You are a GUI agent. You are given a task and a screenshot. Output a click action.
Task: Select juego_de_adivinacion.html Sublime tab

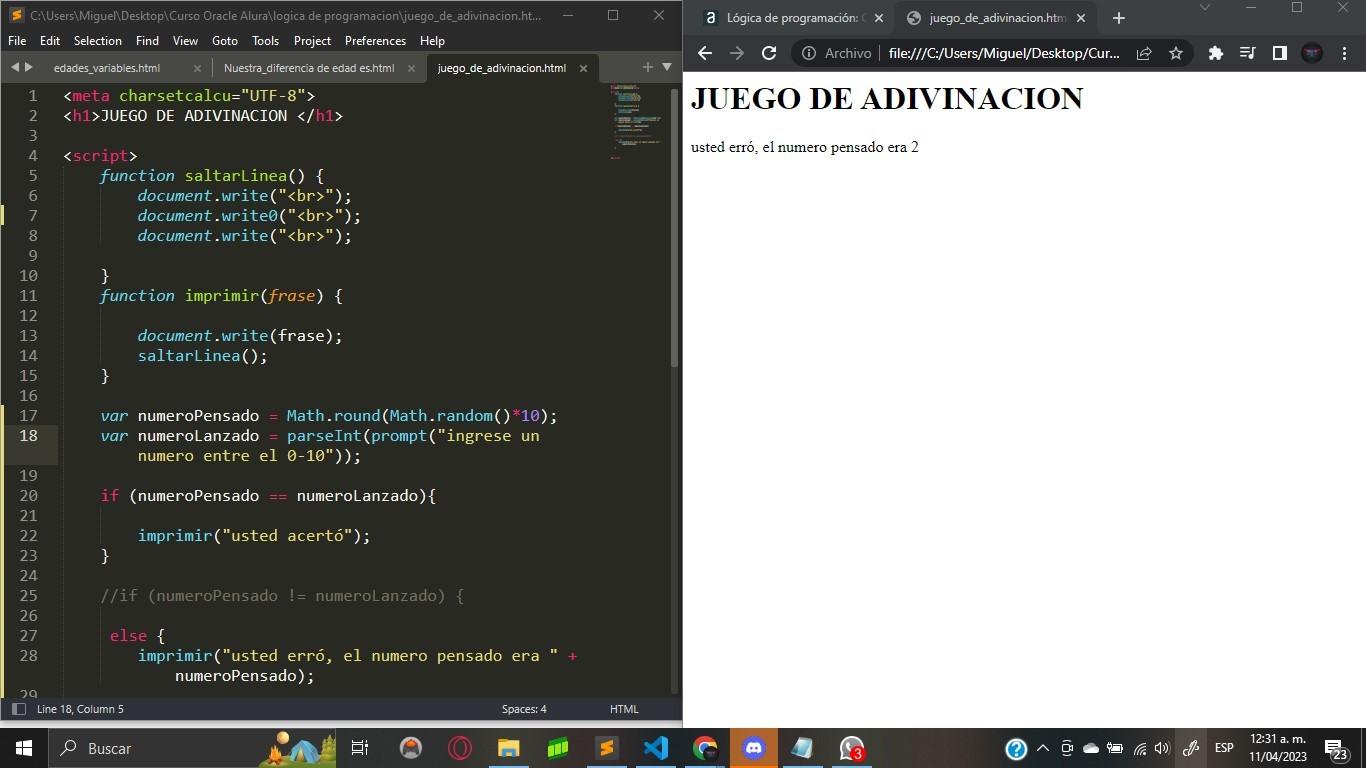point(501,68)
